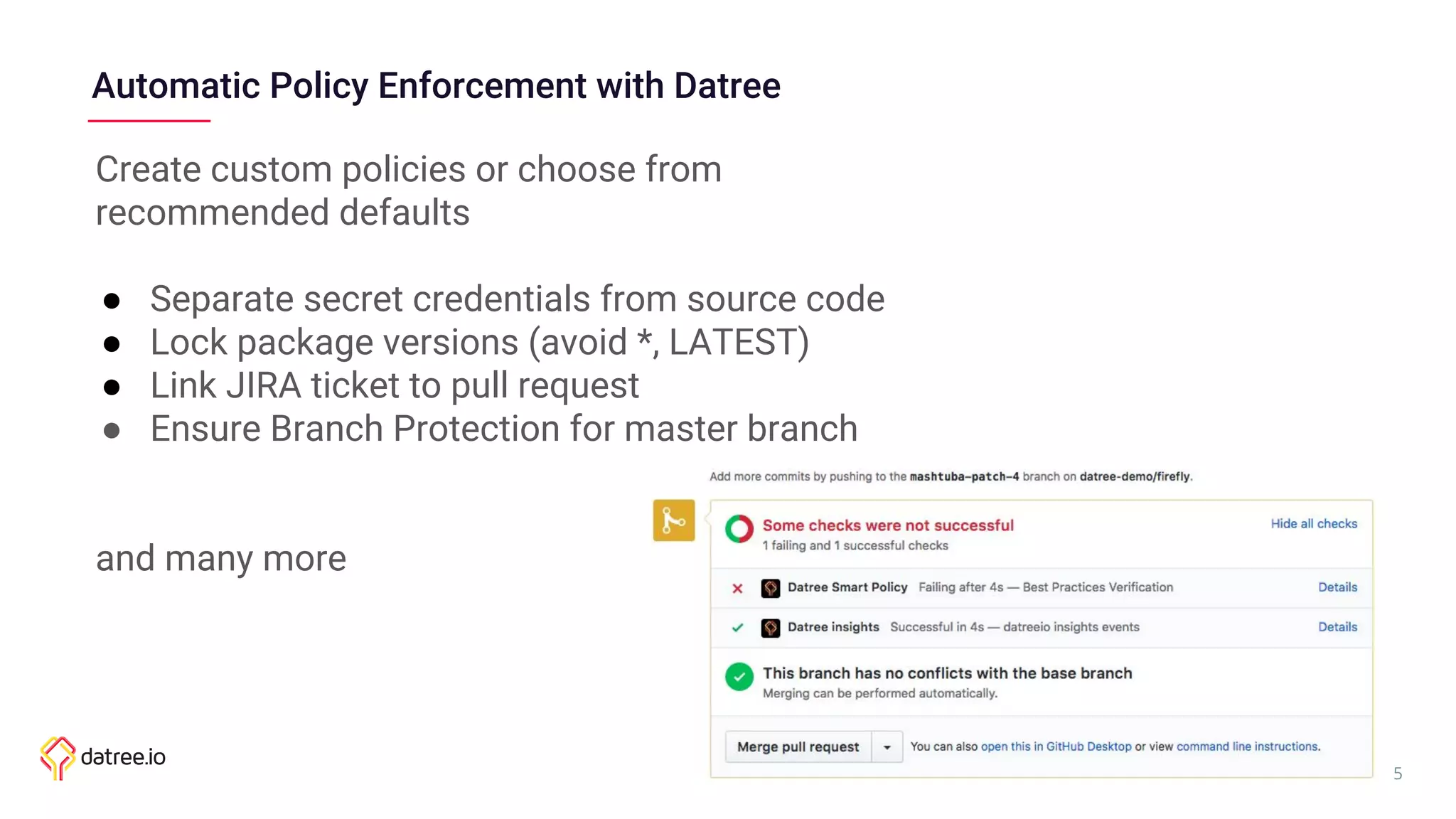Click the slide title 'Automatic Policy Enforcement with Datree'
The width and height of the screenshot is (1456, 819).
click(x=436, y=86)
